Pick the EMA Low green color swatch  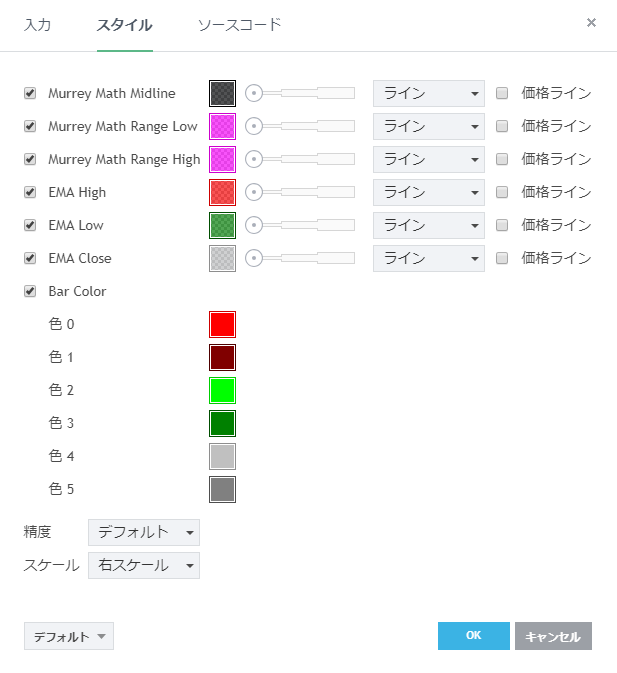coord(222,225)
